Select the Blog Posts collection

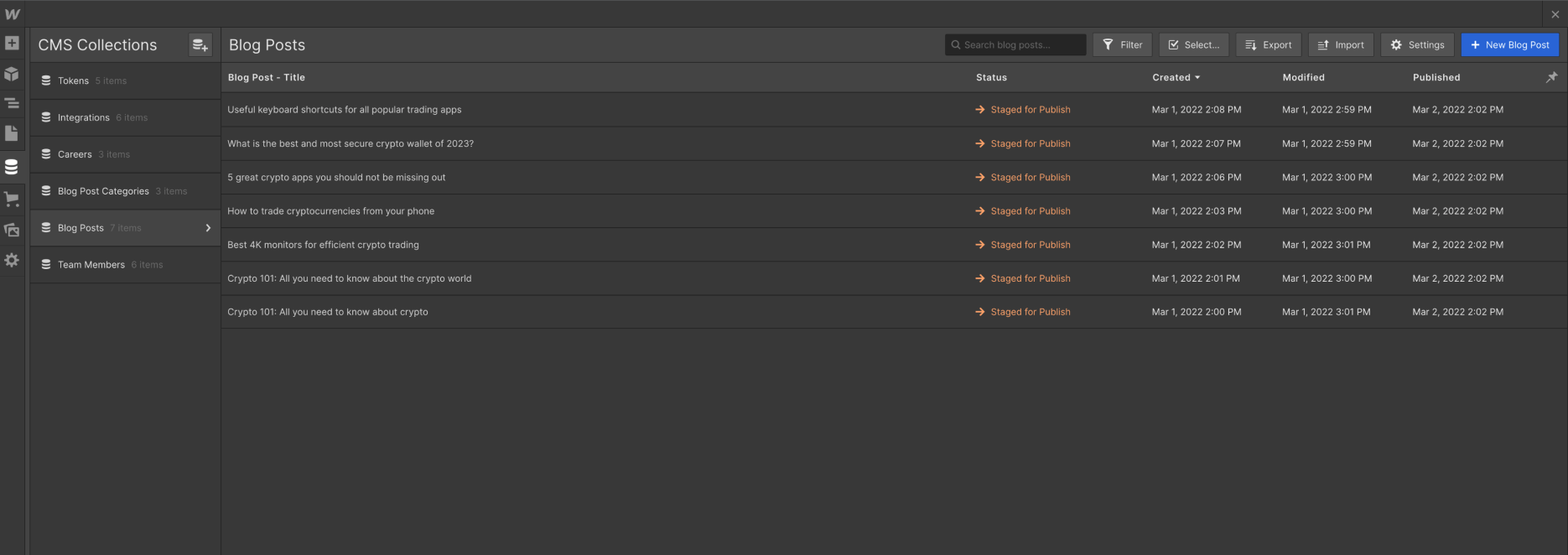(x=126, y=228)
